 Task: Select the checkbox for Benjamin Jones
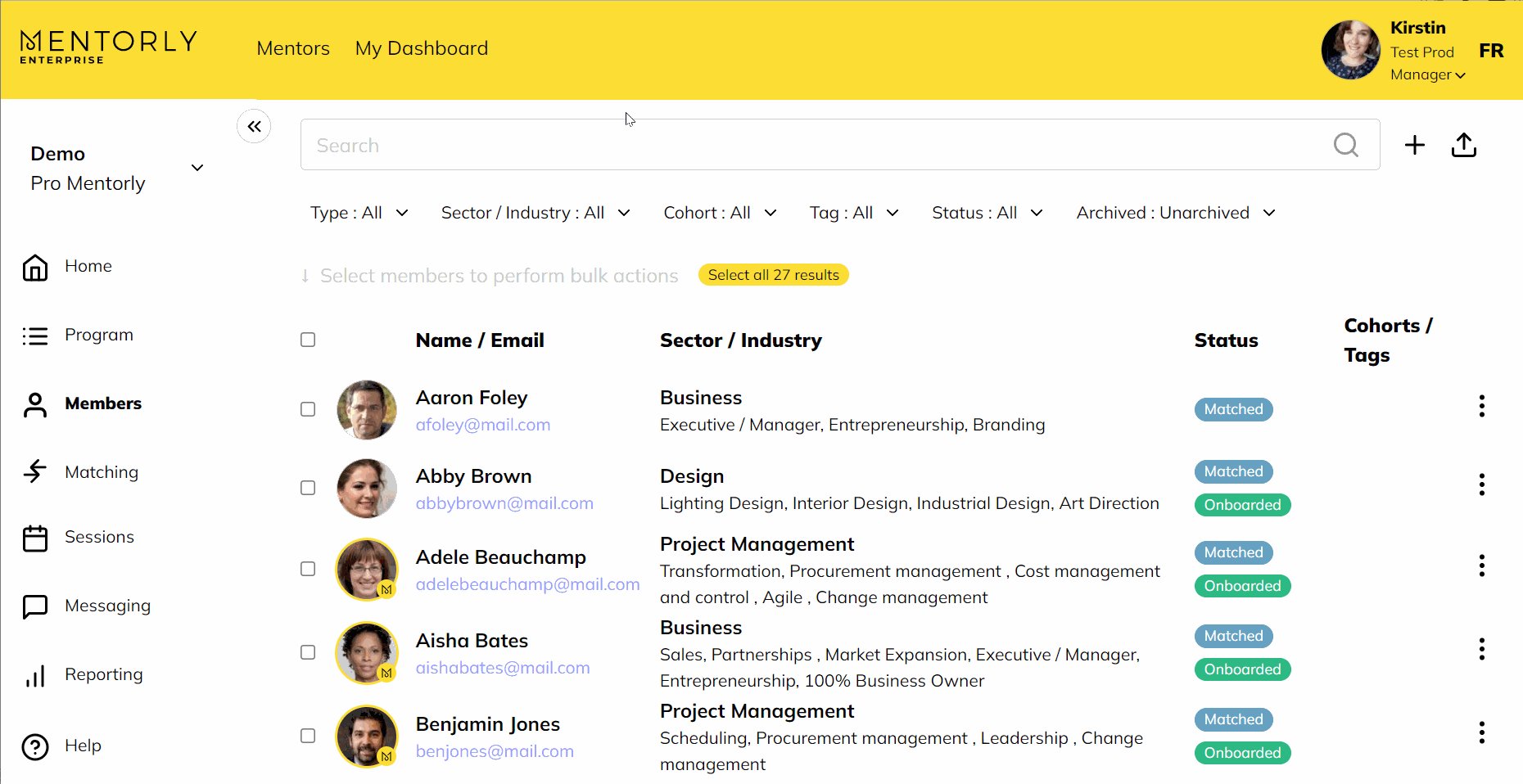pos(308,736)
